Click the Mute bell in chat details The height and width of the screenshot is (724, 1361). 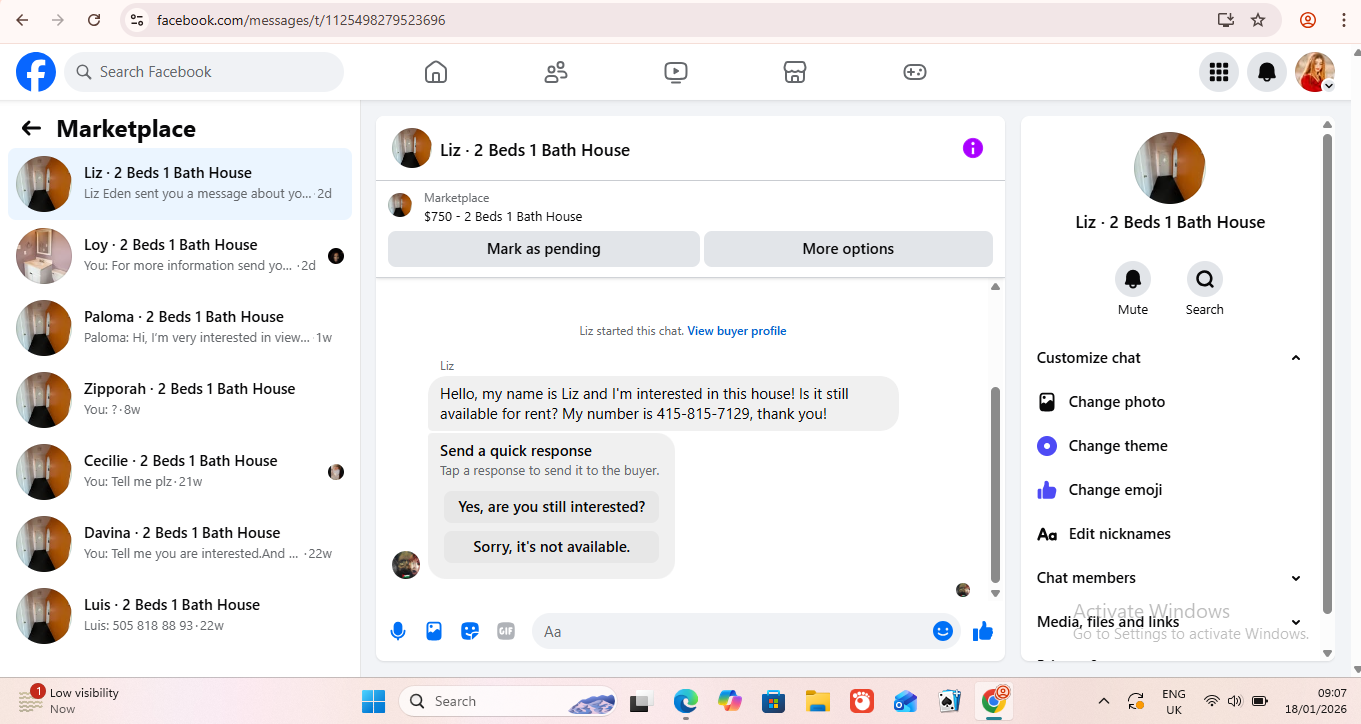click(1133, 279)
